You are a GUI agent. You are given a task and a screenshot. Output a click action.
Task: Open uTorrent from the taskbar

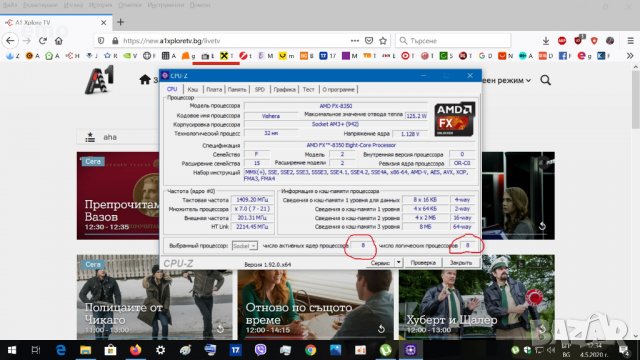(386, 350)
